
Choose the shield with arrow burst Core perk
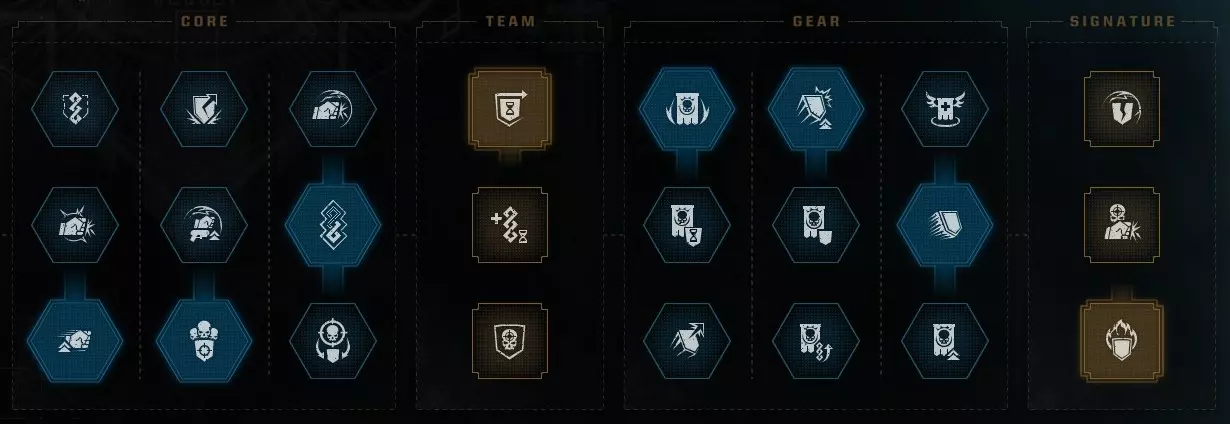[204, 109]
